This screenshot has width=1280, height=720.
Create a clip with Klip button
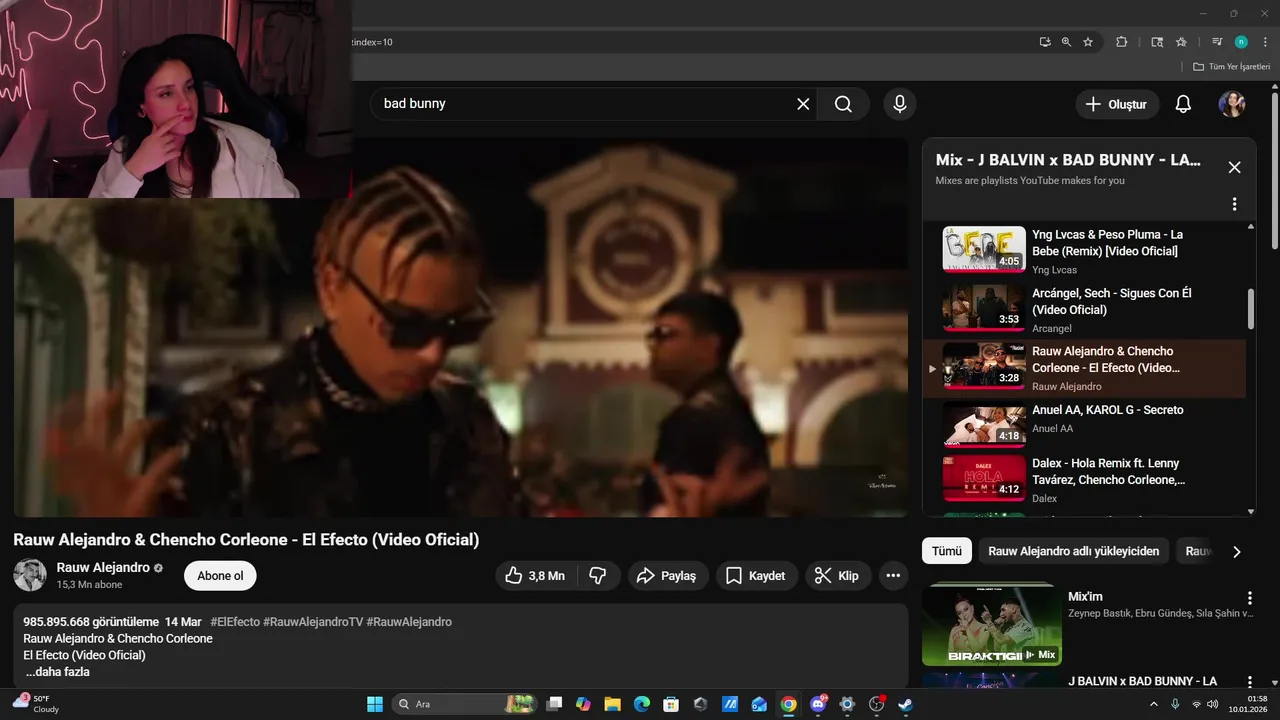[837, 575]
